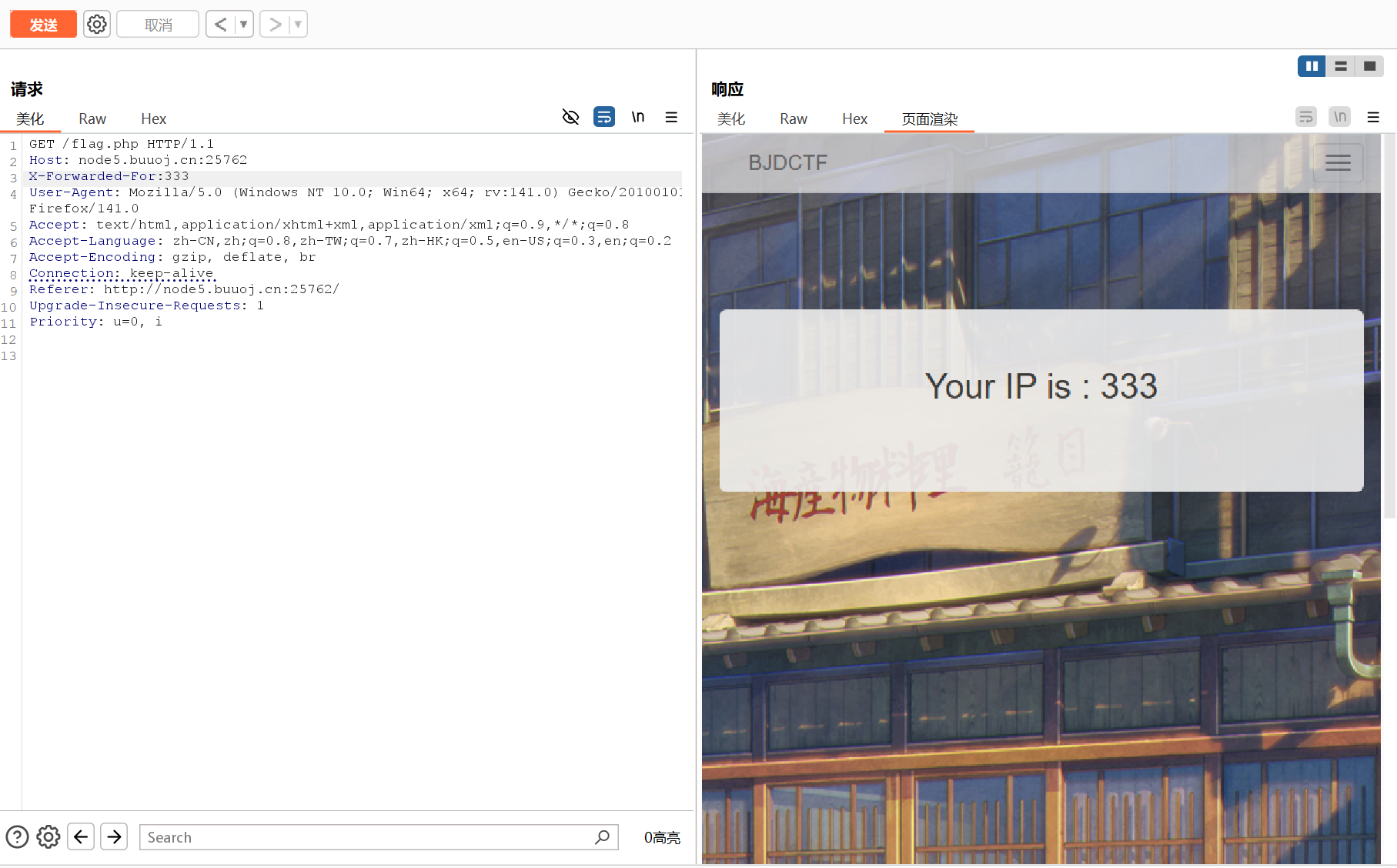Select top-bottom split layout icon
This screenshot has height=868, width=1397.
click(x=1341, y=66)
